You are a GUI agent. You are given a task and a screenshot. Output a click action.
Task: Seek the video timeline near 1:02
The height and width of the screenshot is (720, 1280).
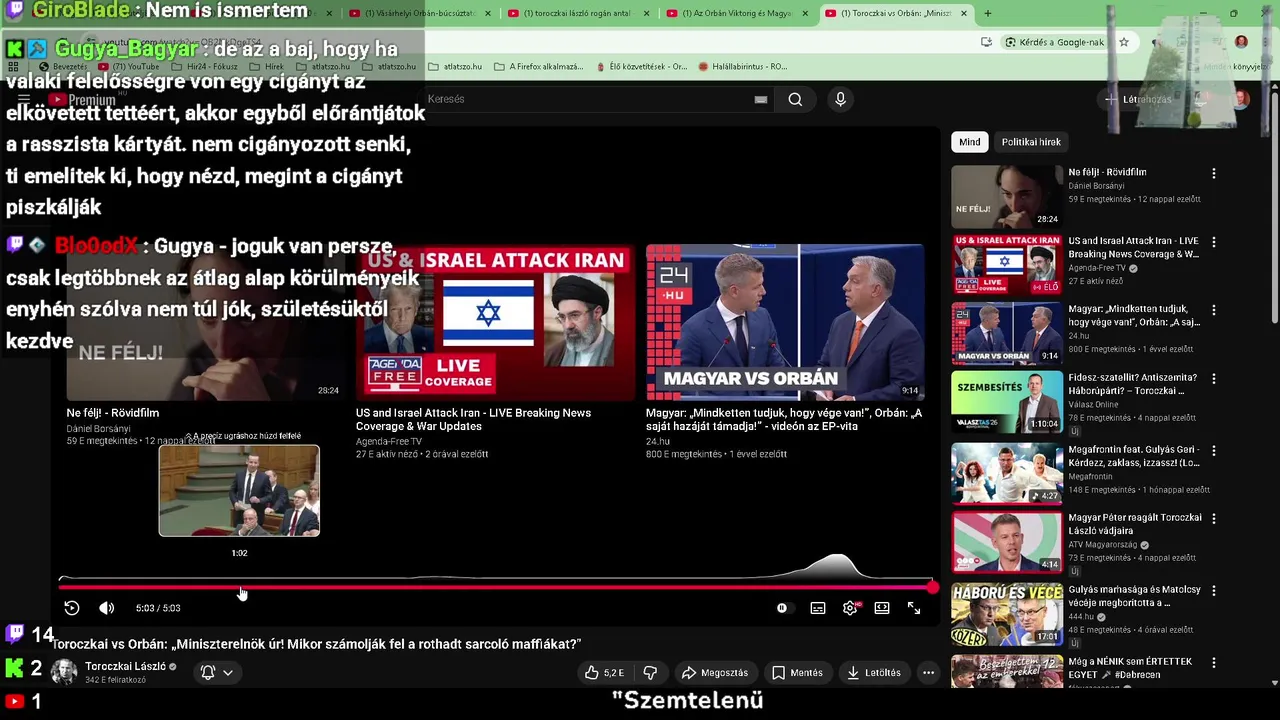tap(240, 588)
